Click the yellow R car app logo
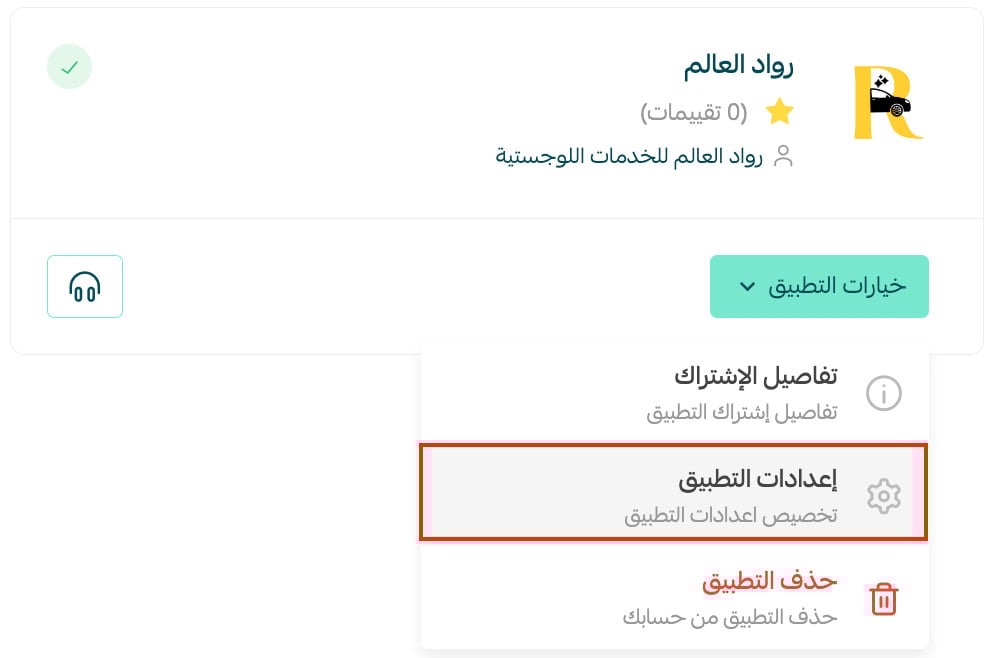The width and height of the screenshot is (994, 658). tap(887, 102)
